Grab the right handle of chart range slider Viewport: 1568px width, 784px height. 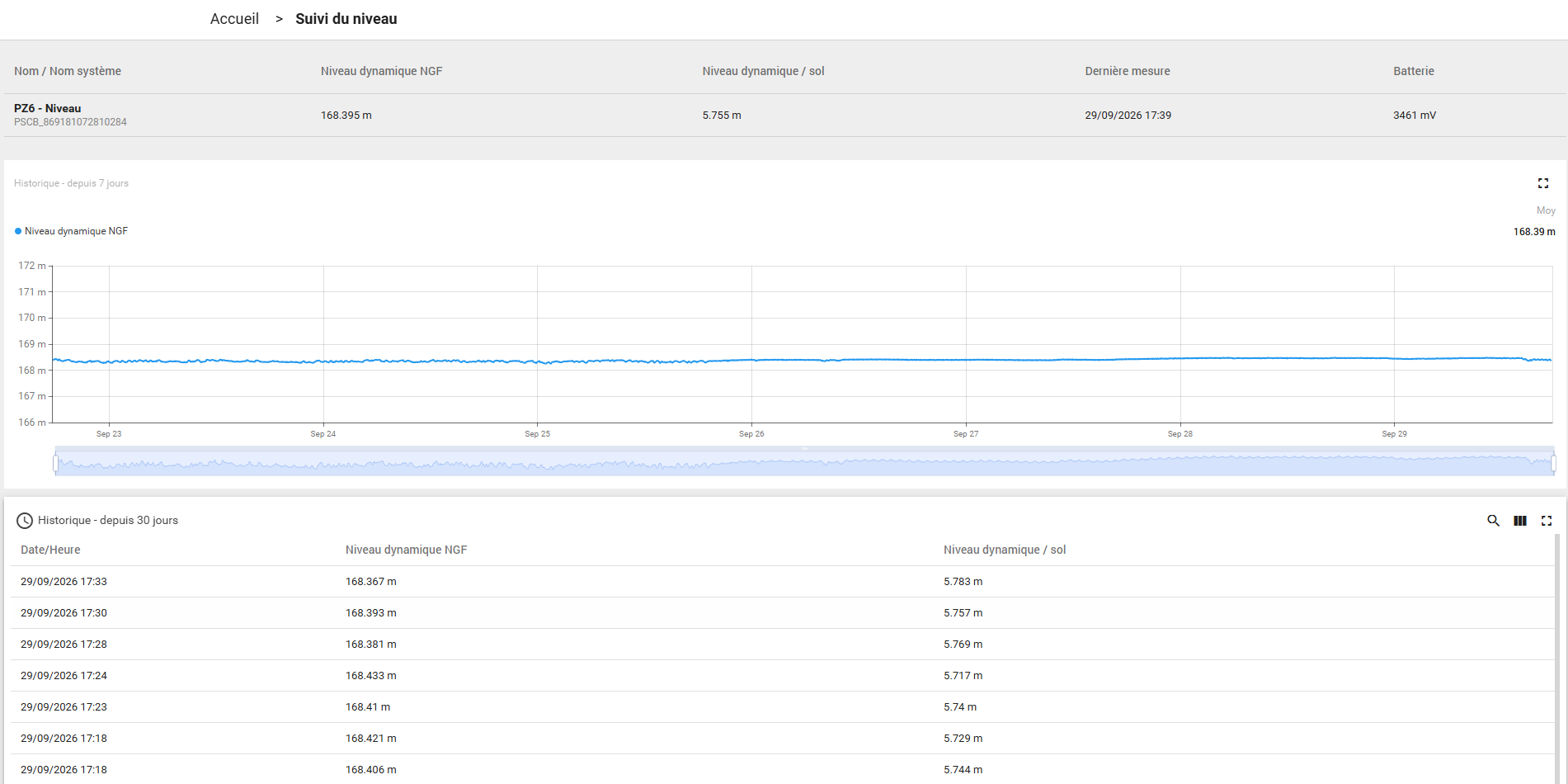tap(1553, 463)
